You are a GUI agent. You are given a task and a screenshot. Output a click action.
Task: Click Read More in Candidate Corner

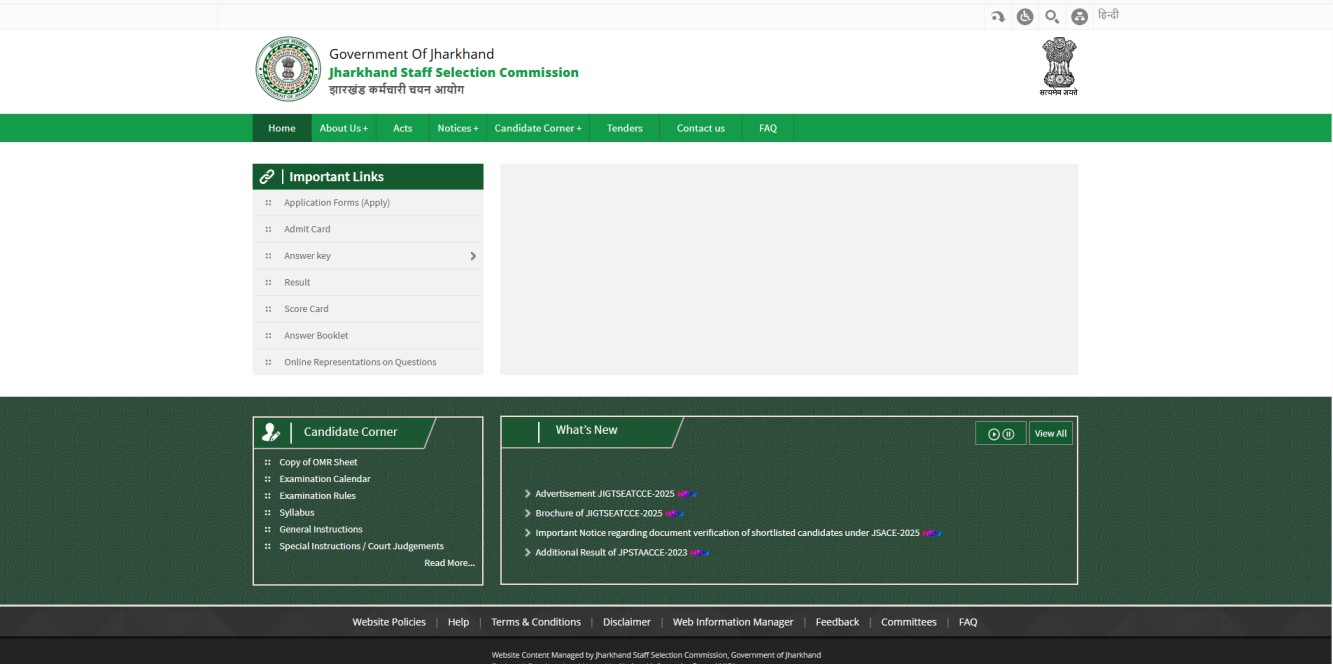(448, 562)
